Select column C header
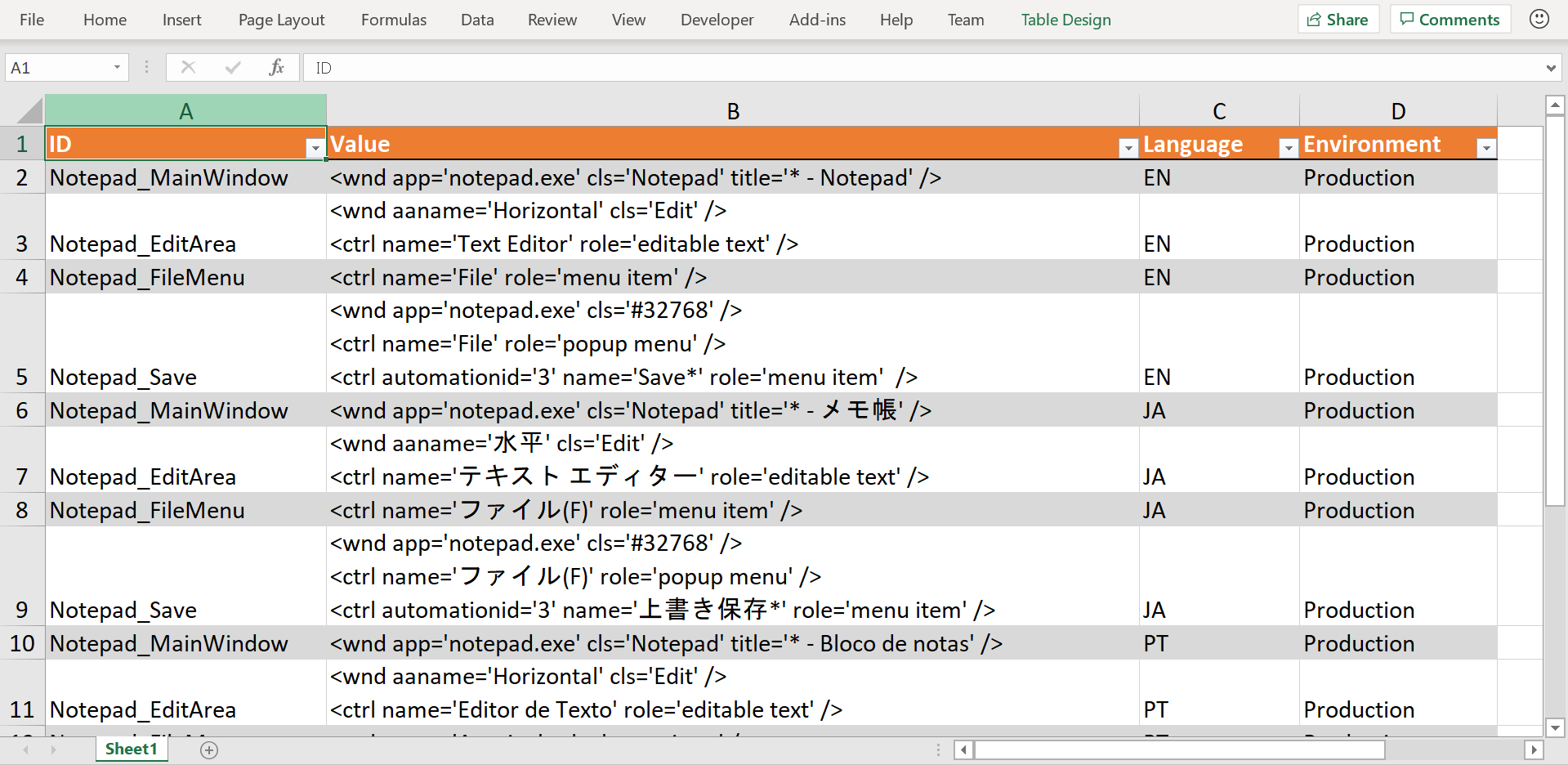 [1219, 110]
